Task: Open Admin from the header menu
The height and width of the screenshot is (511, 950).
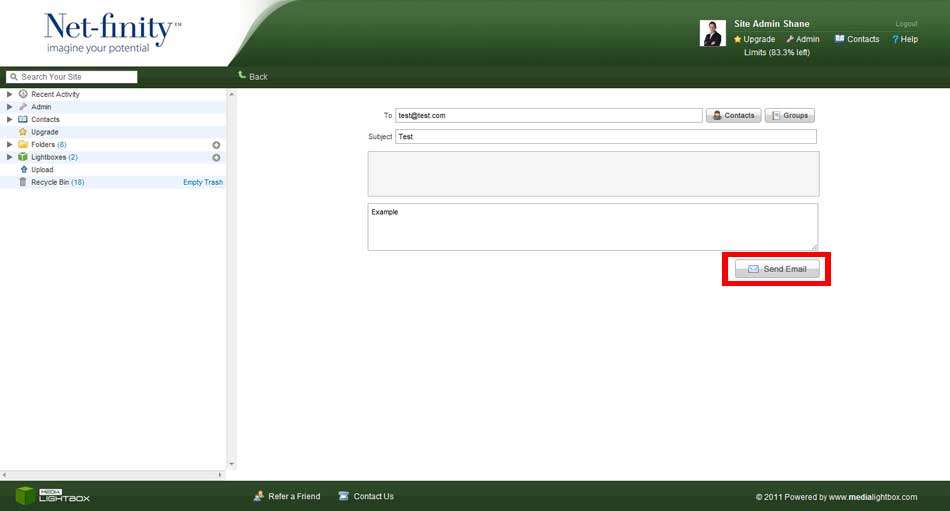Action: point(806,39)
